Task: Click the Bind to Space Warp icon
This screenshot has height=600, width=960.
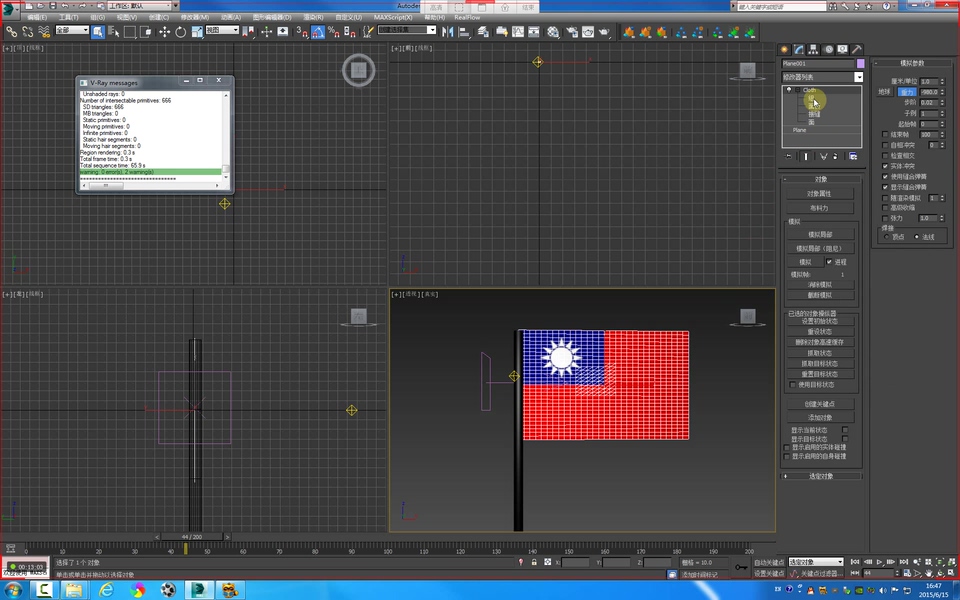Action: pyautogui.click(x=44, y=32)
